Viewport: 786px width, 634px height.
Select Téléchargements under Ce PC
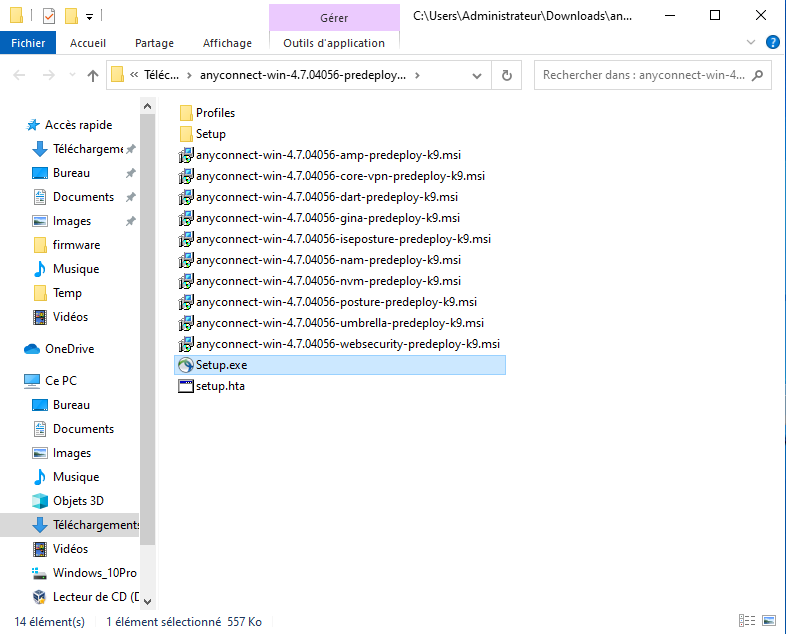click(x=95, y=525)
